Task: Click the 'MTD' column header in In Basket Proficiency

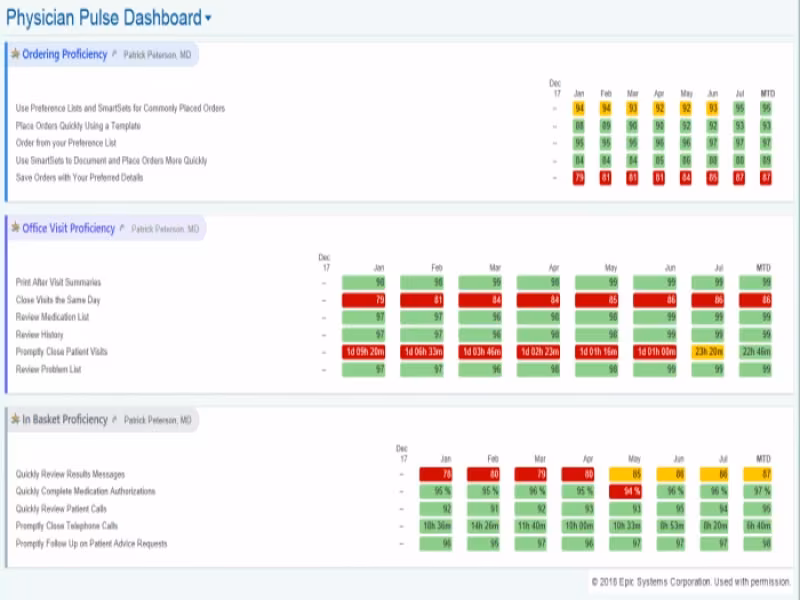Action: tap(763, 459)
